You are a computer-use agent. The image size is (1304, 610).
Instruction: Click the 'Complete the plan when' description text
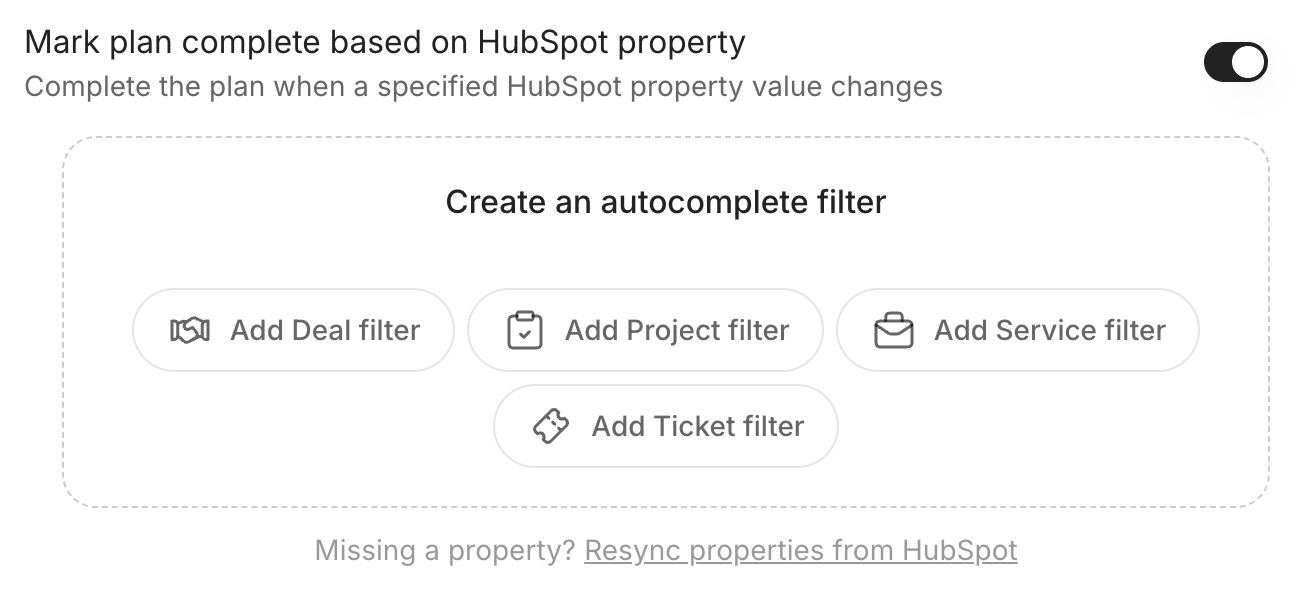point(483,87)
